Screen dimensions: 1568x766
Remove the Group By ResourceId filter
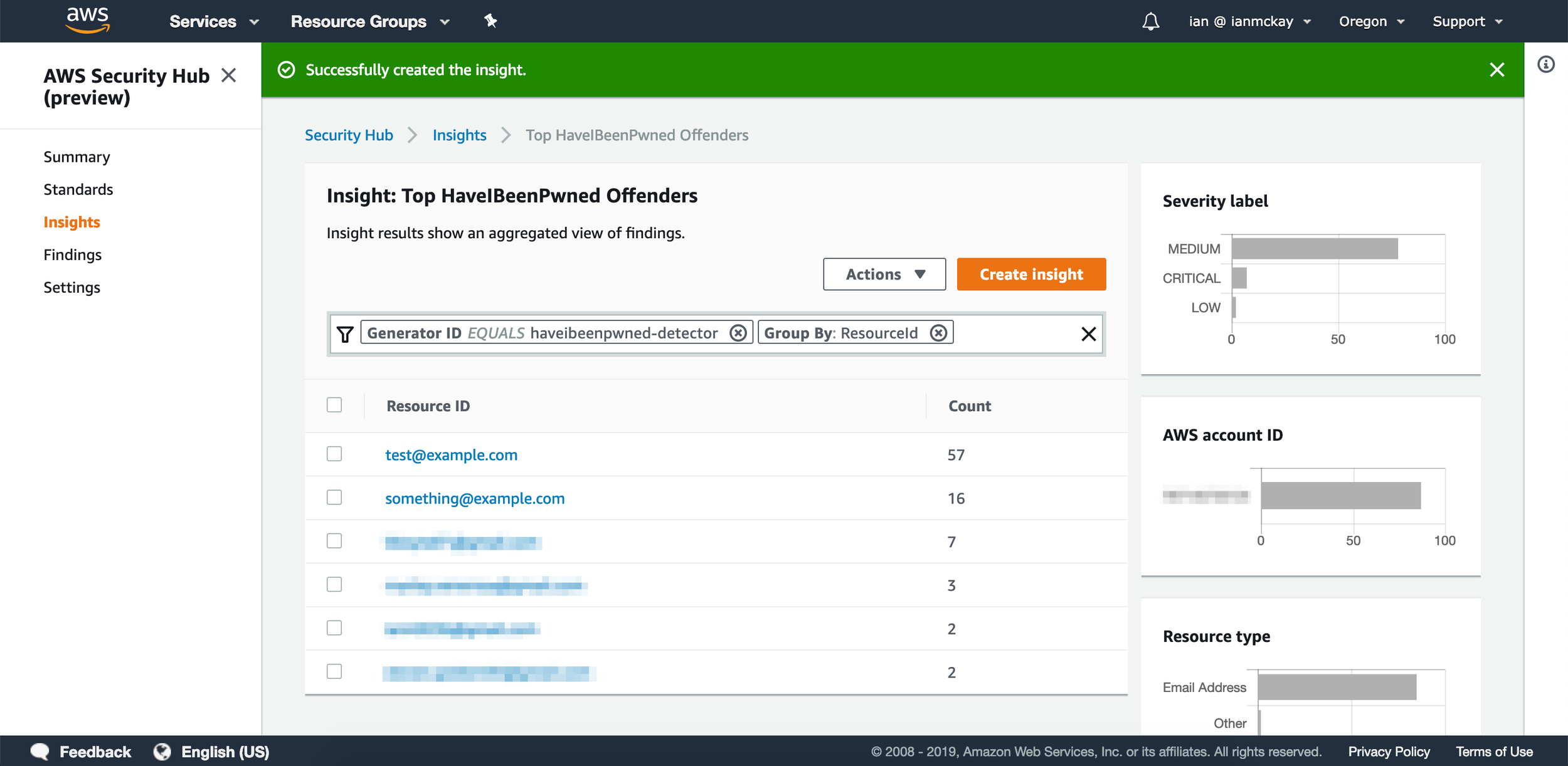tap(938, 333)
